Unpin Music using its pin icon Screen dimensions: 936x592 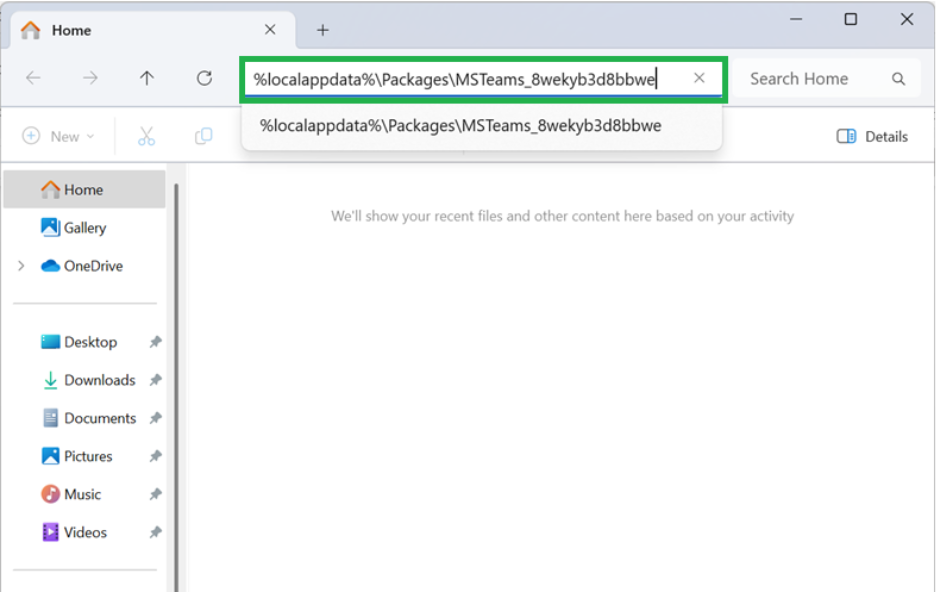tap(155, 494)
